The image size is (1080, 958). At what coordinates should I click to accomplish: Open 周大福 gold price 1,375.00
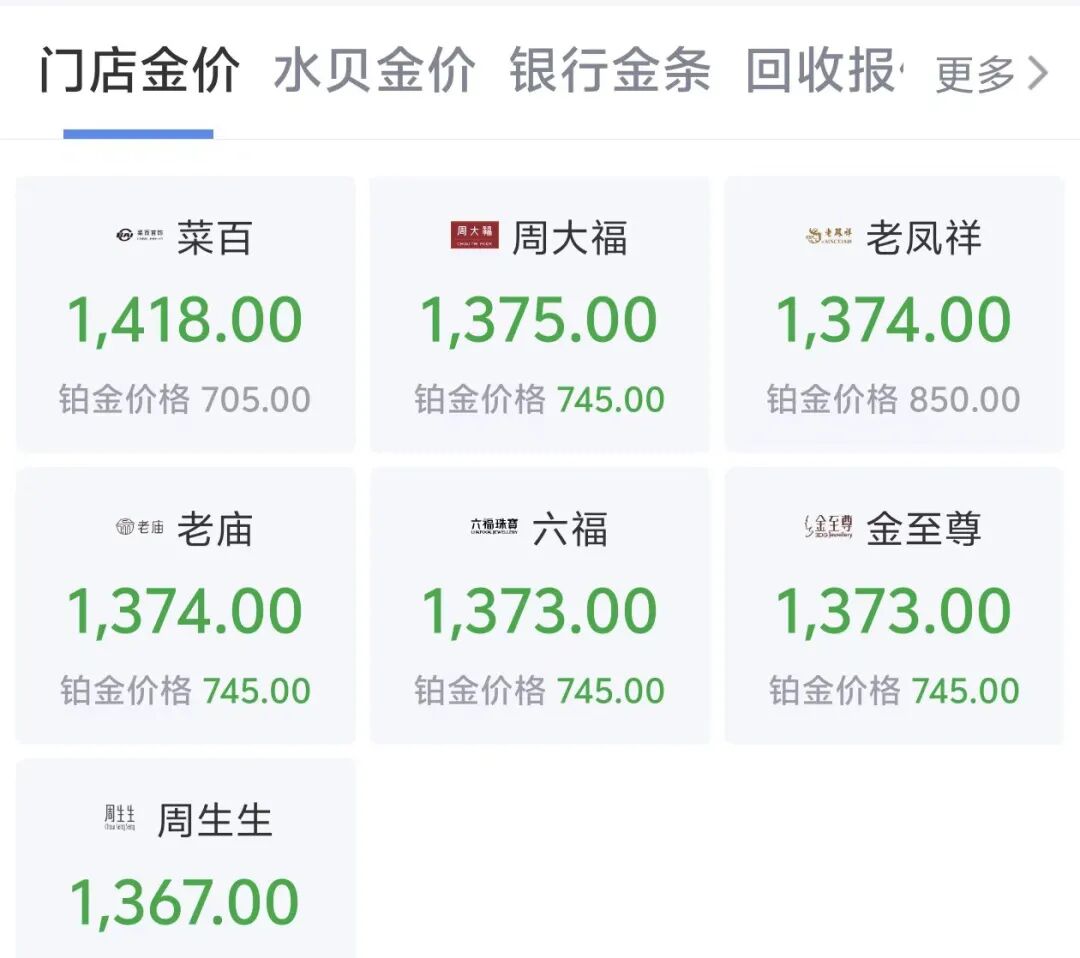click(539, 320)
